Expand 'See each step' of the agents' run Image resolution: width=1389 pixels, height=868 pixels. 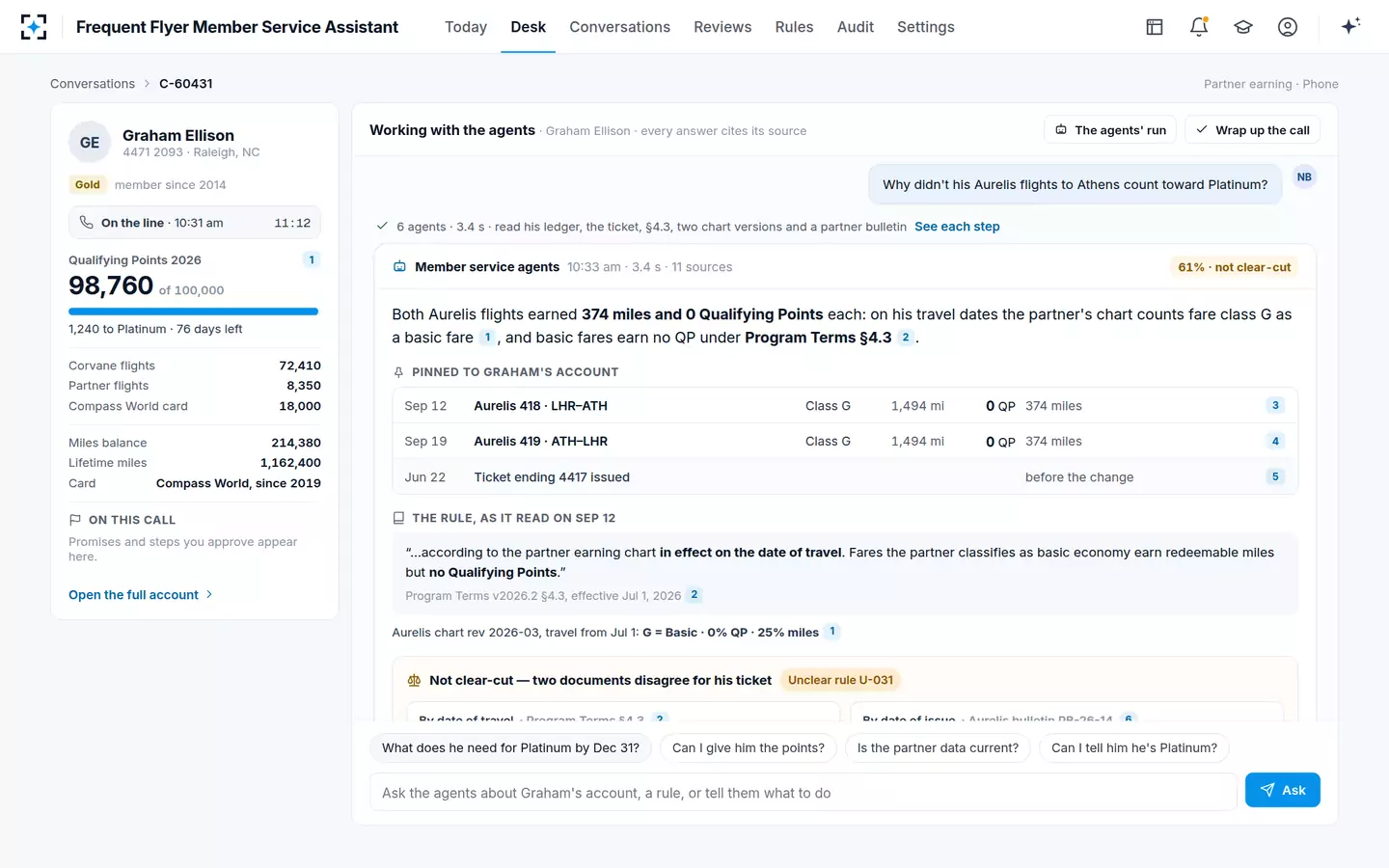[x=957, y=227]
